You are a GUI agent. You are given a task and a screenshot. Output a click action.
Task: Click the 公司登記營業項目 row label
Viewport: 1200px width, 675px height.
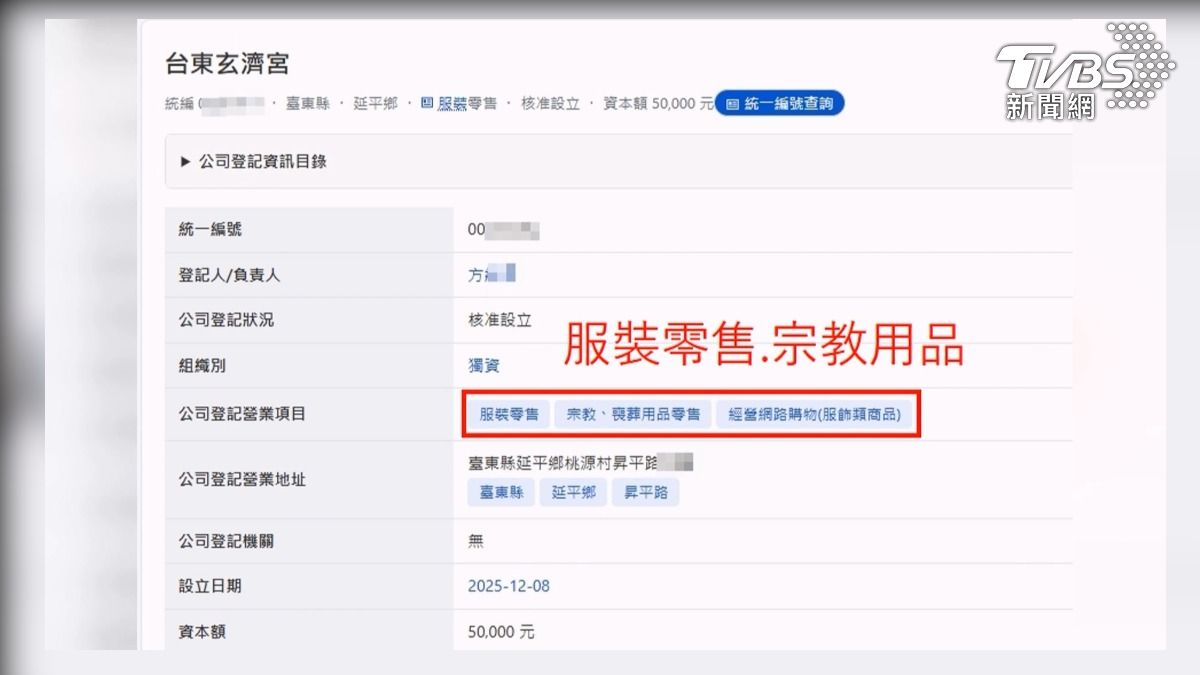(242, 414)
